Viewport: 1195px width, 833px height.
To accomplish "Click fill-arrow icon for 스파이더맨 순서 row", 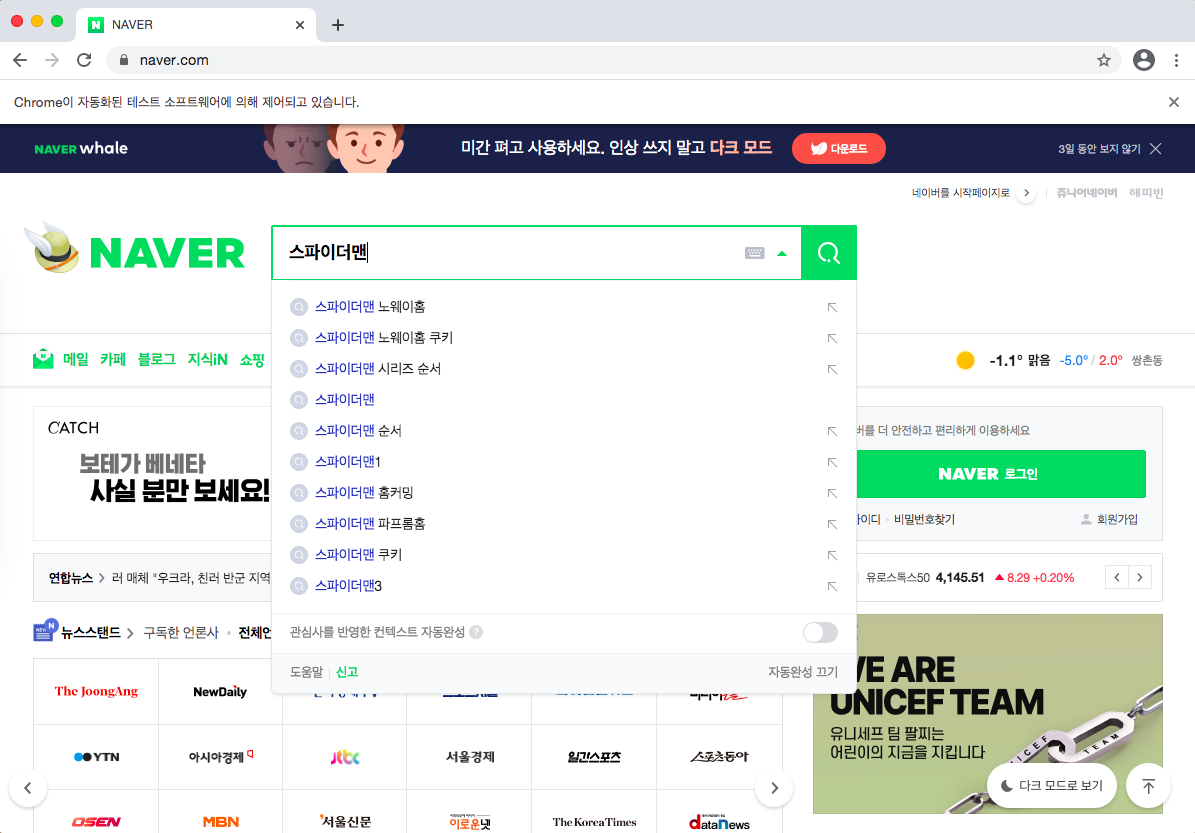I will click(832, 431).
